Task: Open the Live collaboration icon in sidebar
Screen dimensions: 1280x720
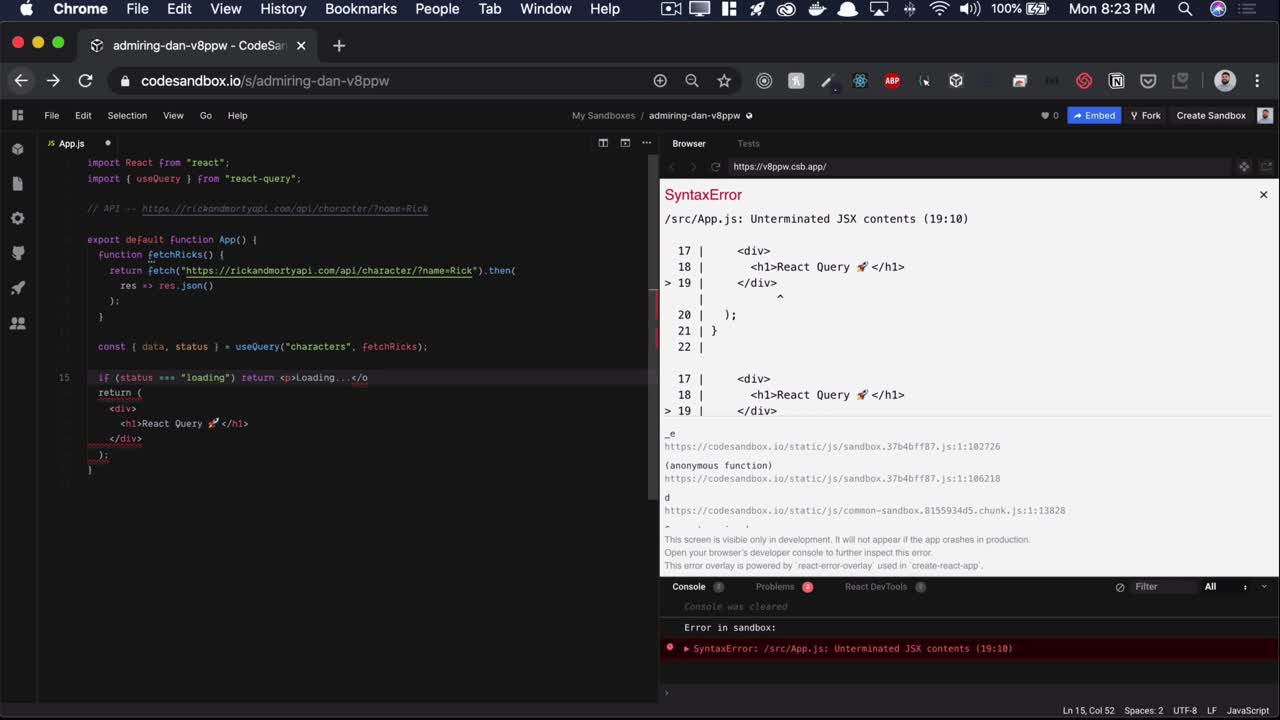Action: point(17,323)
